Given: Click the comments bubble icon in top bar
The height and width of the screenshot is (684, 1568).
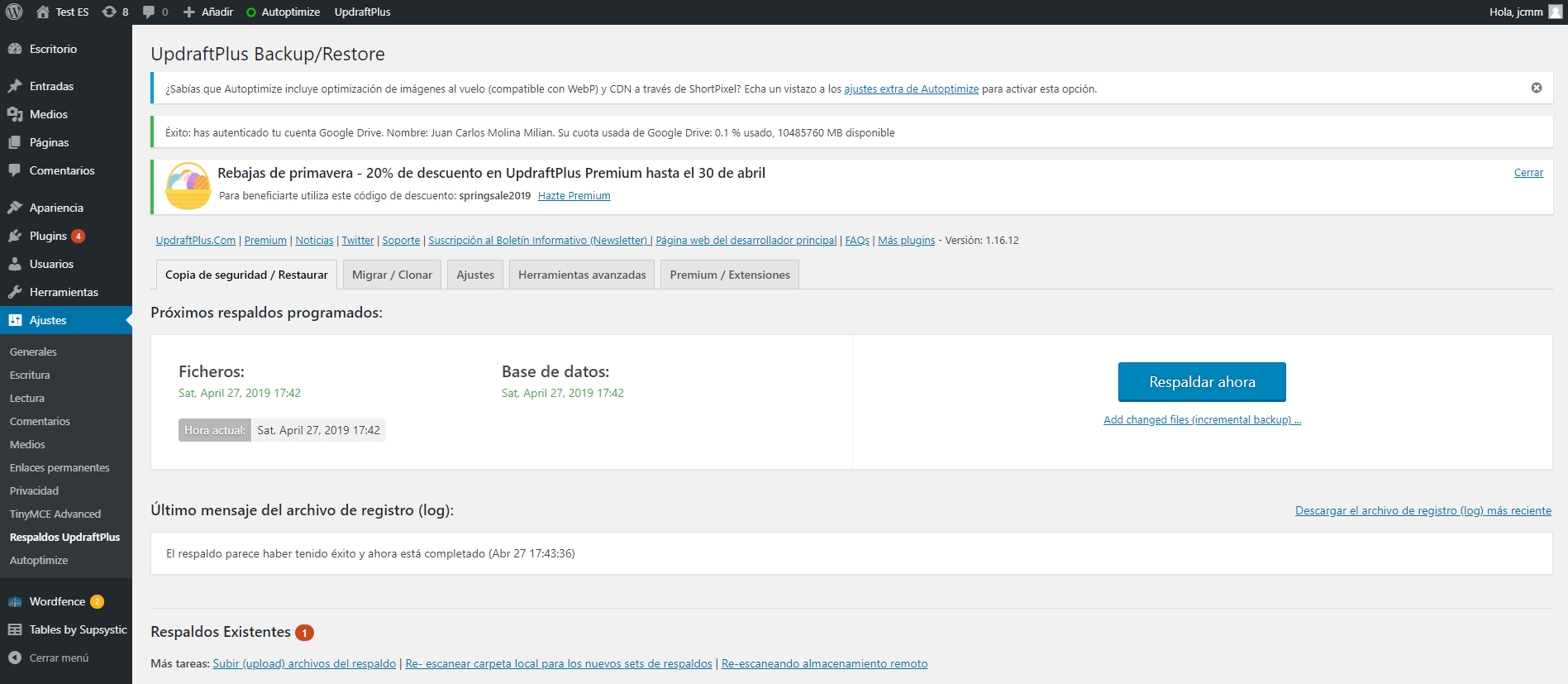Looking at the screenshot, I should 149,12.
